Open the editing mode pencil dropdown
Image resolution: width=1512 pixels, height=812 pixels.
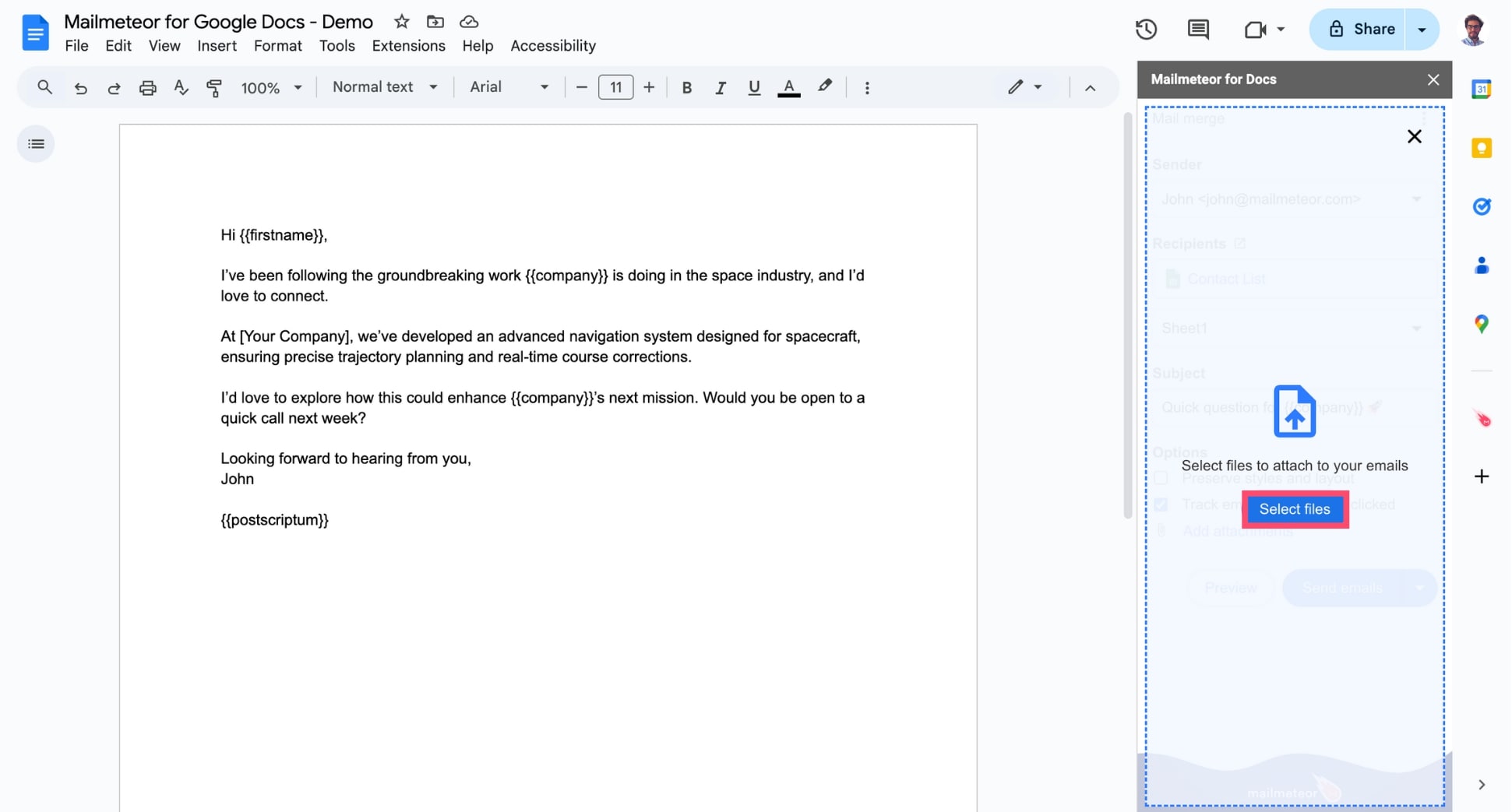pyautogui.click(x=1024, y=87)
